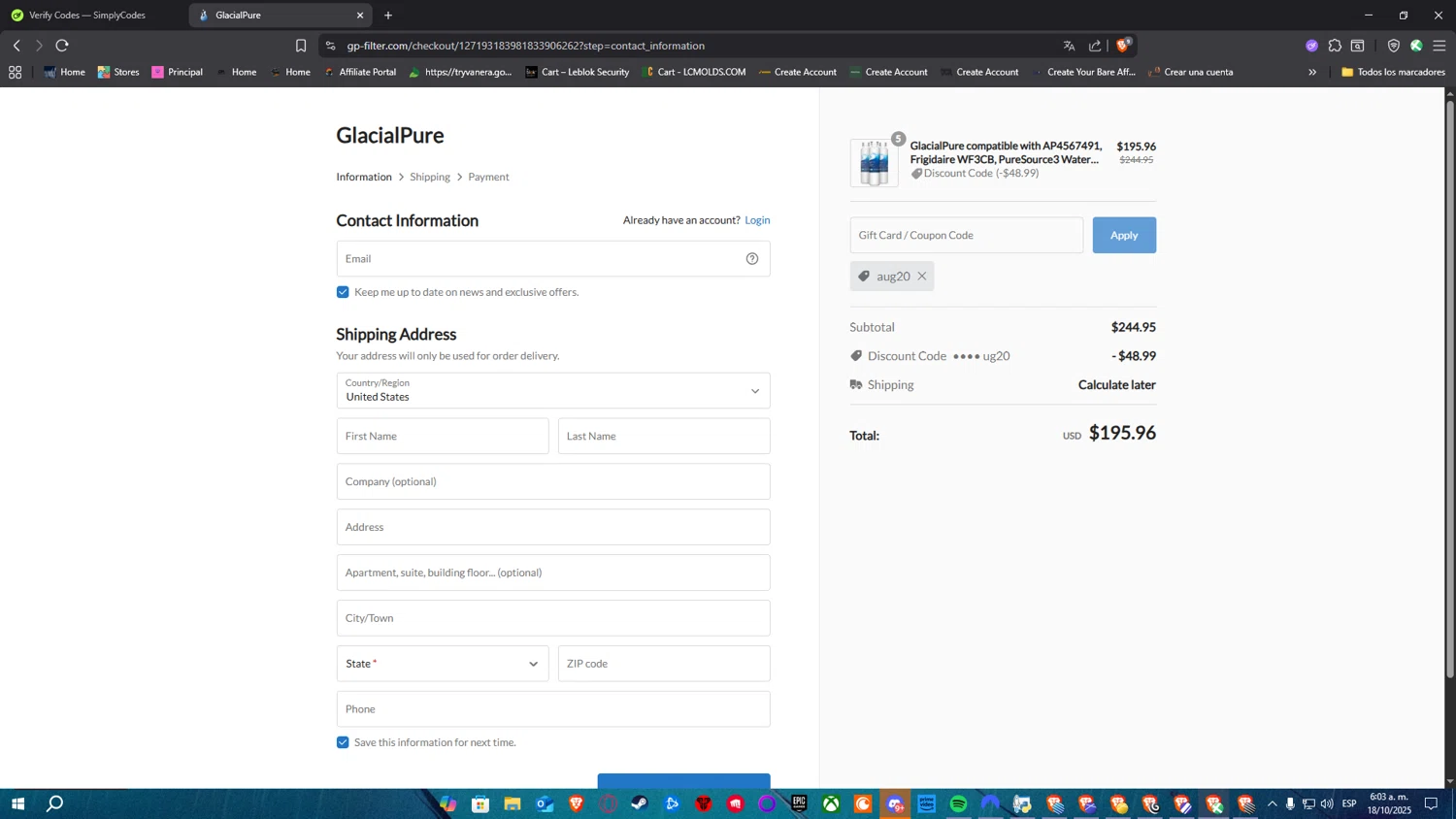Open the browser profile avatar
This screenshot has width=1456, height=819.
coord(1416,46)
